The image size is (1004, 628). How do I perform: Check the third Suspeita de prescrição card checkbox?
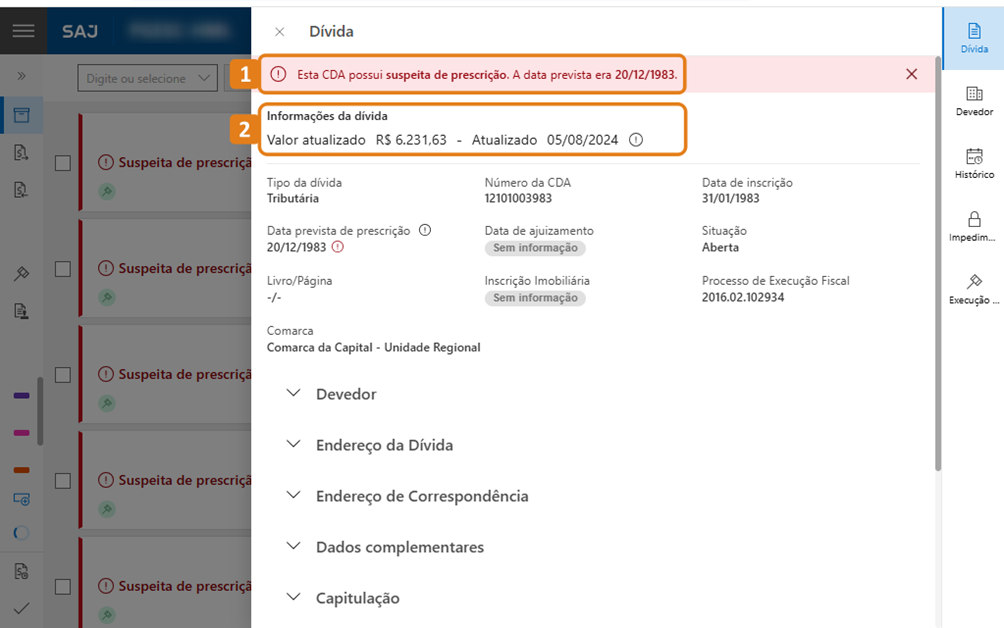coord(63,375)
